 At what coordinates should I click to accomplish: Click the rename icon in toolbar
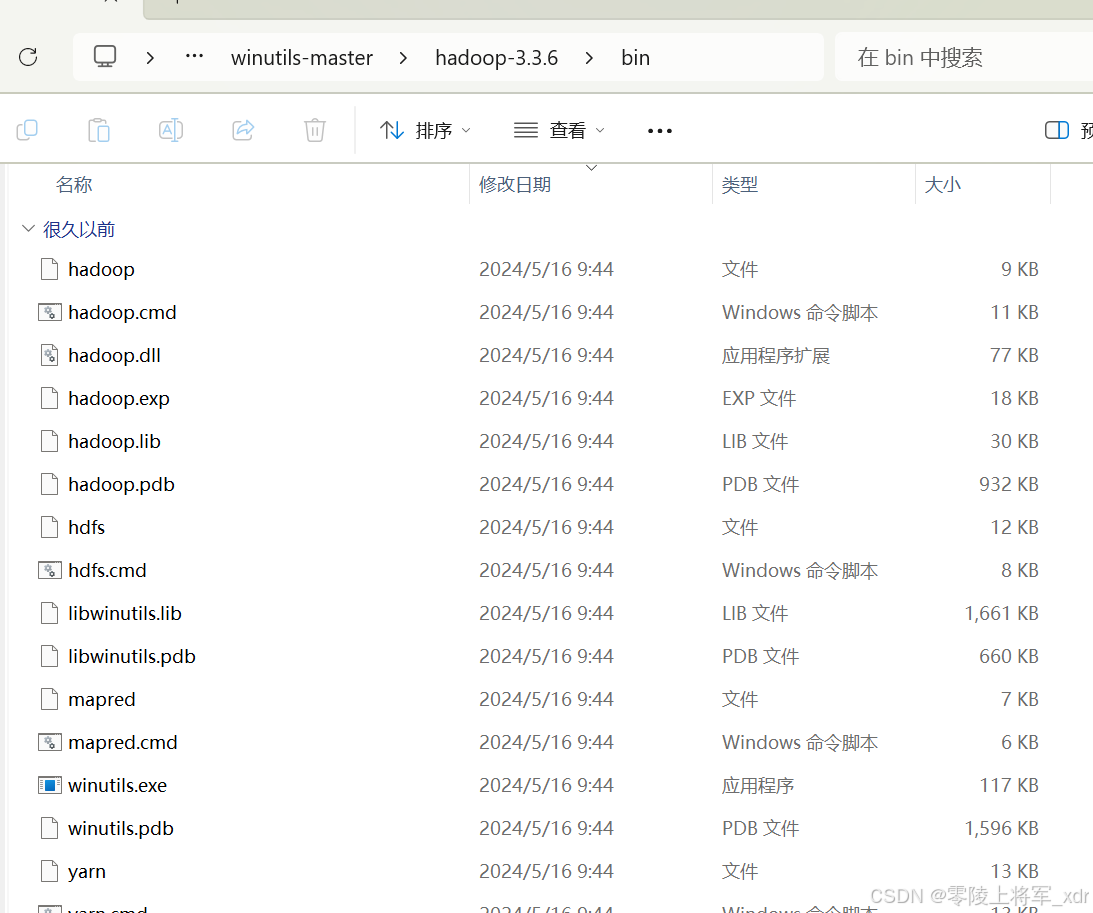click(x=171, y=130)
